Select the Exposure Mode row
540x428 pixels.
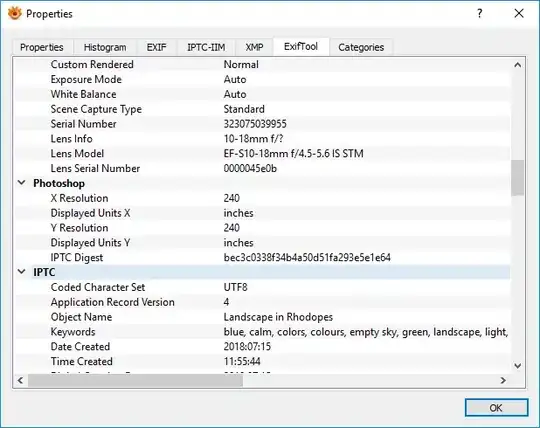pos(262,79)
